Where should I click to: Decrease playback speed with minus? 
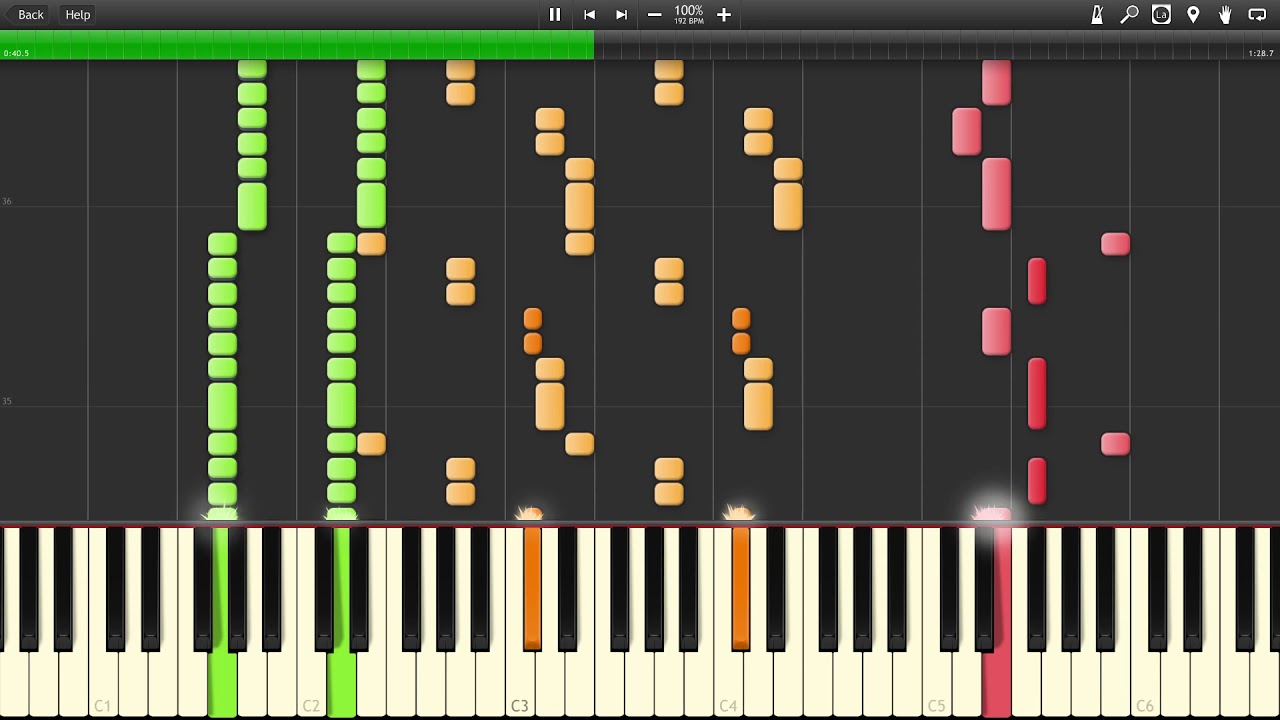pos(654,14)
